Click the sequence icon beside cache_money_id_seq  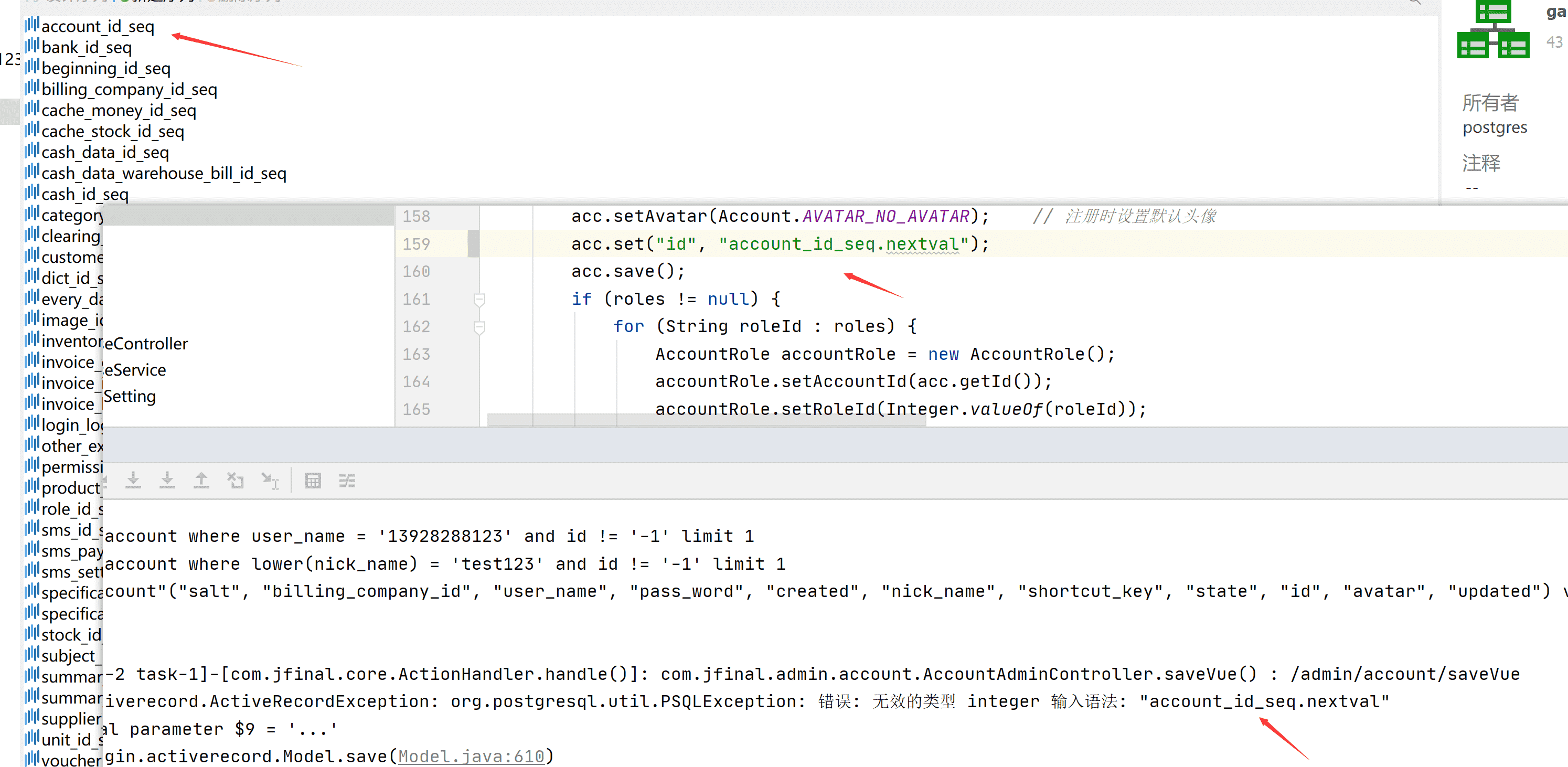[31, 109]
